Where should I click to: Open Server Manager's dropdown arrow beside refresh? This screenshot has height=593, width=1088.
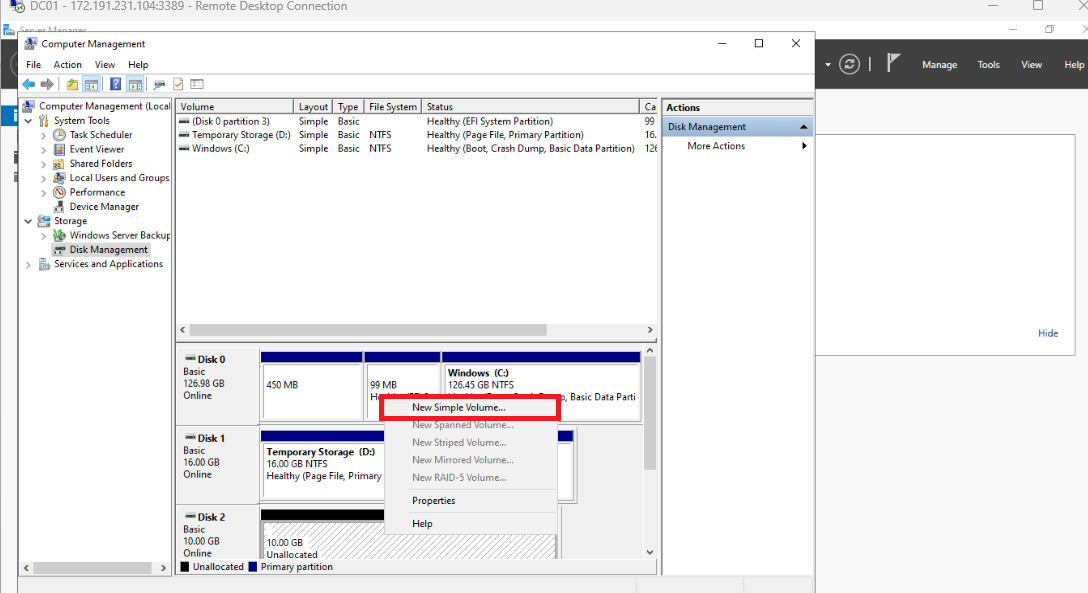pos(828,65)
